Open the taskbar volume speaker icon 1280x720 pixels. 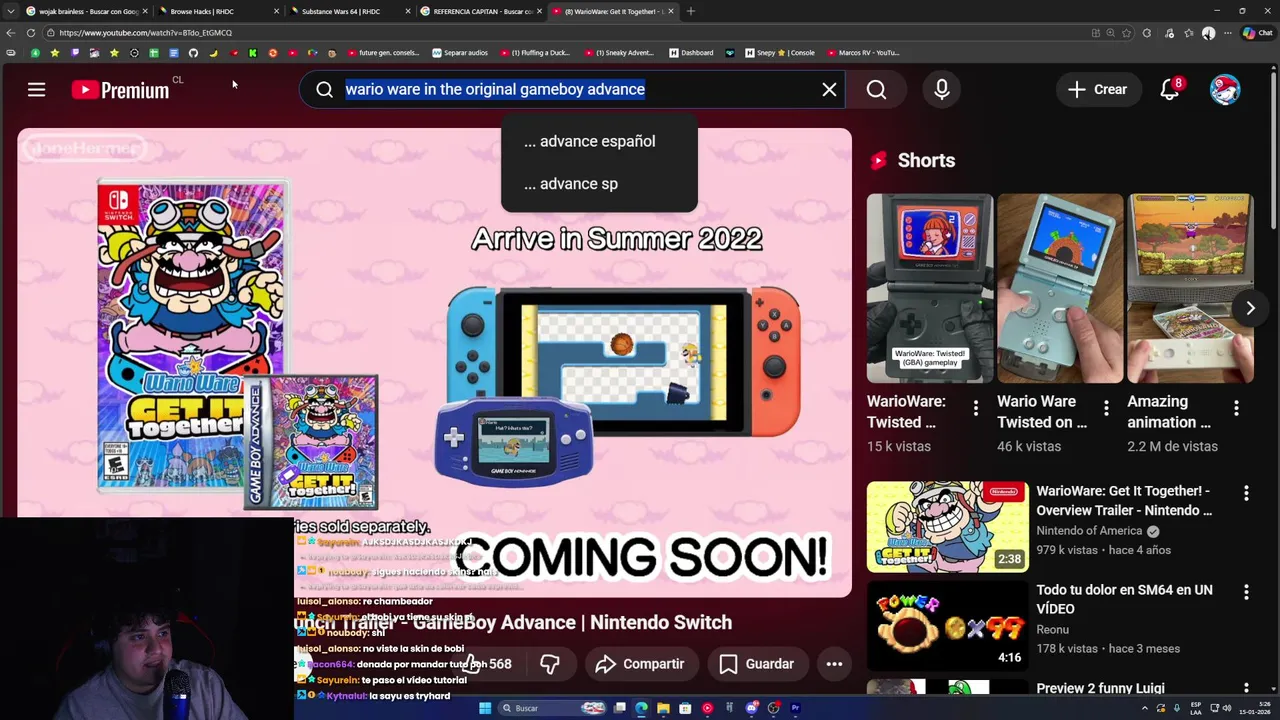tap(1226, 708)
